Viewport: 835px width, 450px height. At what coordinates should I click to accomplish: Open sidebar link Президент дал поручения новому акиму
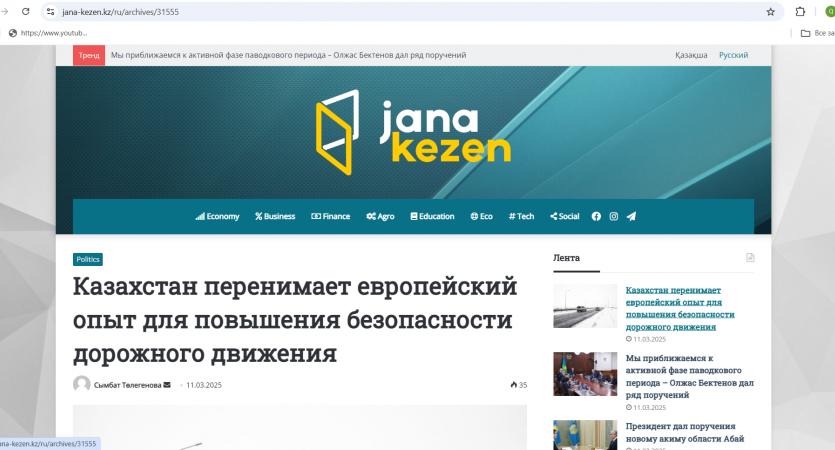pyautogui.click(x=685, y=432)
